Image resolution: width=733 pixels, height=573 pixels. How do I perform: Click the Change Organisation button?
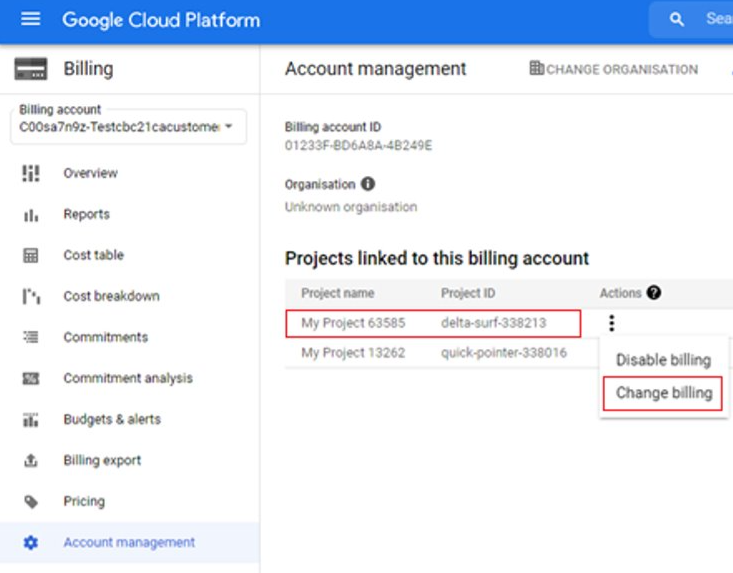[613, 69]
